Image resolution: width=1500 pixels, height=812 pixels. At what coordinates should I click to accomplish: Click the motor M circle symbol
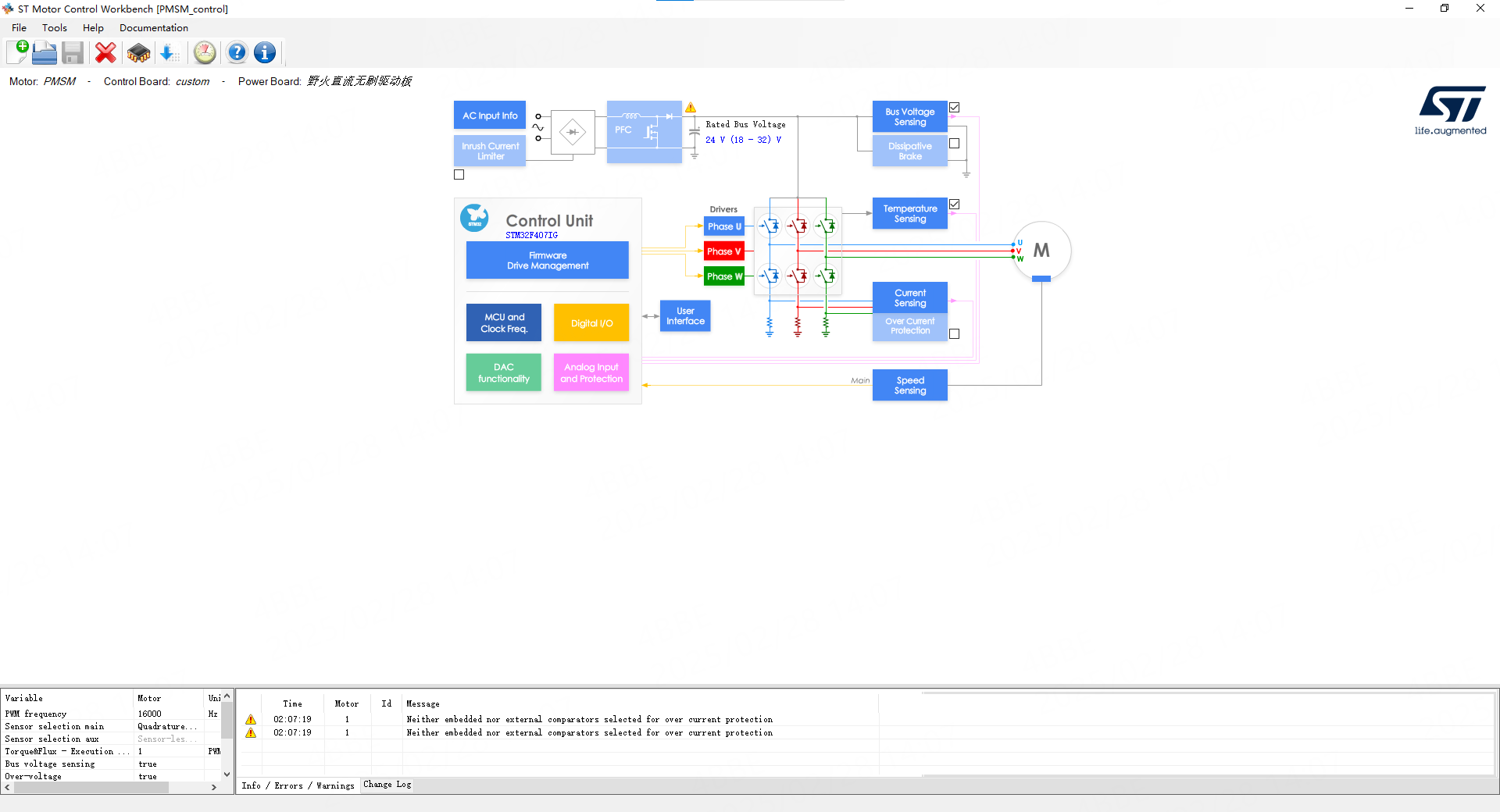coord(1041,250)
